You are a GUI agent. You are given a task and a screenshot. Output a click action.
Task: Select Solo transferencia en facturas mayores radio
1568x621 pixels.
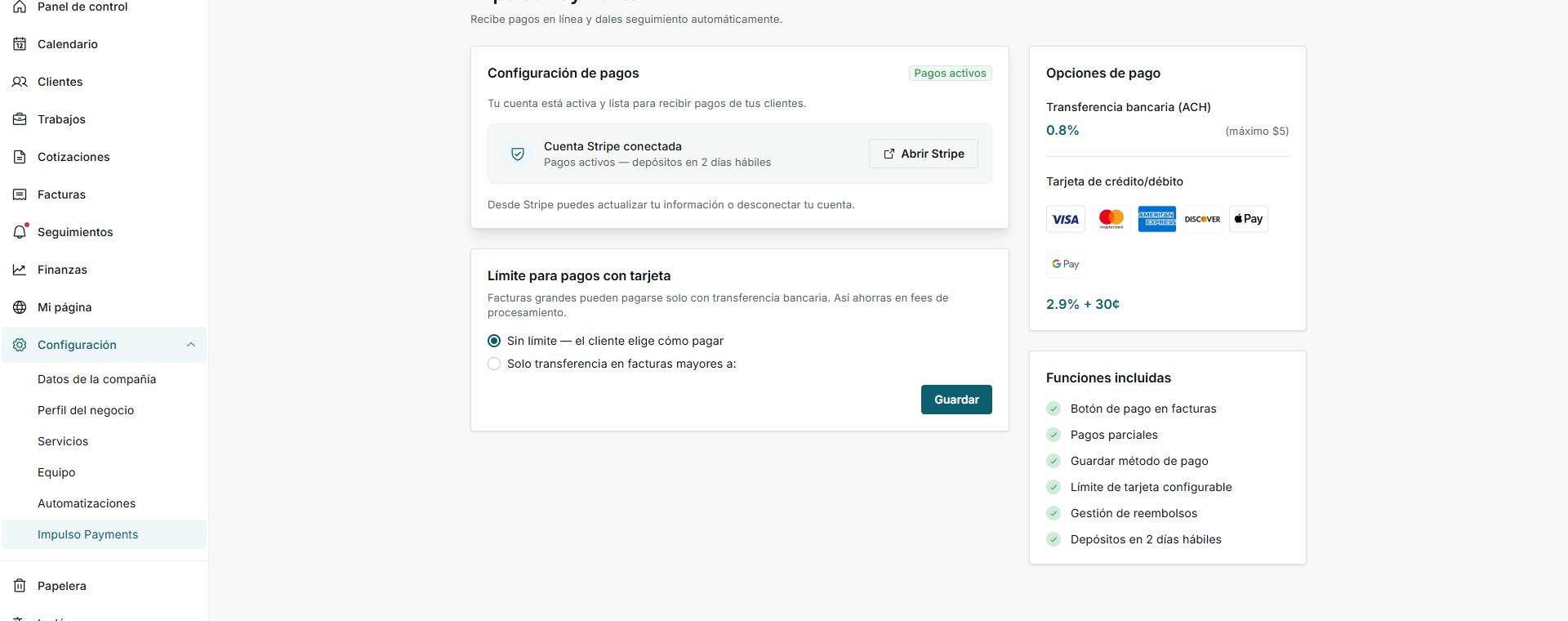tap(494, 364)
